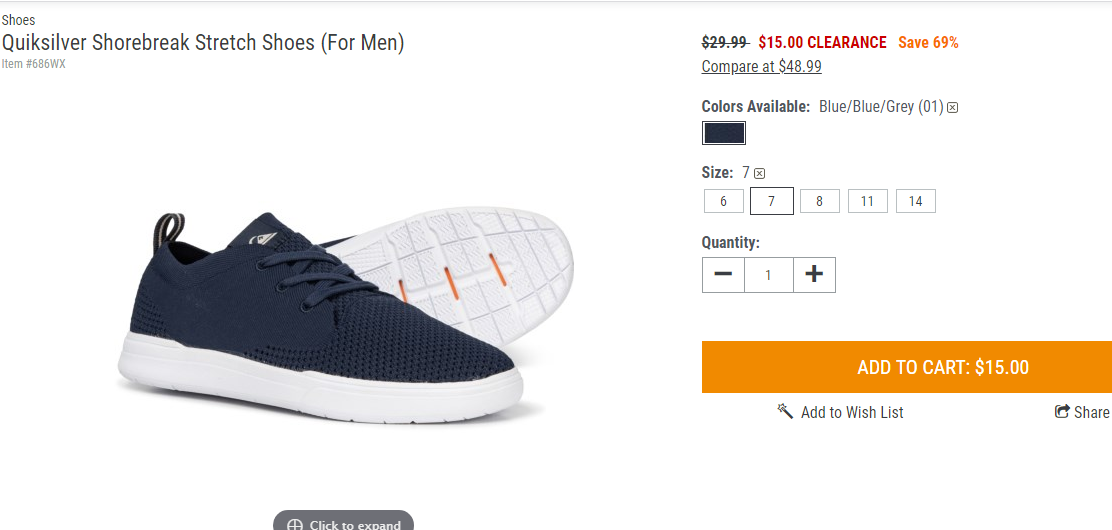Select size 8
The image size is (1112, 530).
(x=820, y=201)
